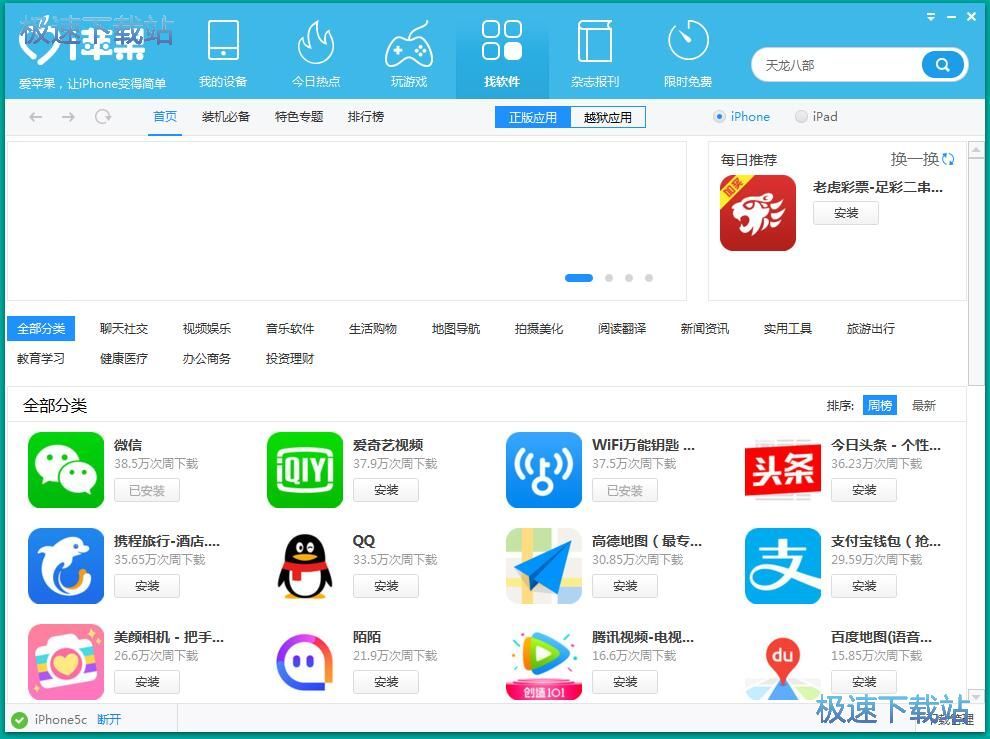Sort the list by 周榜
The image size is (990, 739).
(x=880, y=406)
